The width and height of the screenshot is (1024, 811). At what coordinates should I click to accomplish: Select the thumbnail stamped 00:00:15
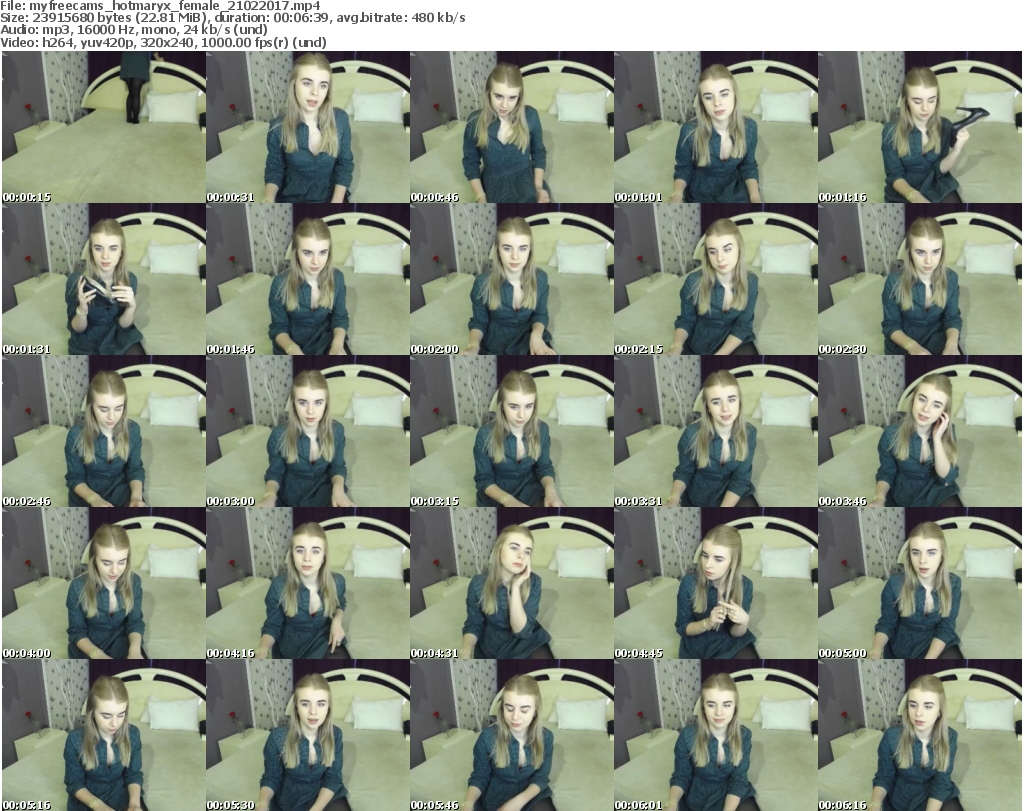pyautogui.click(x=104, y=127)
